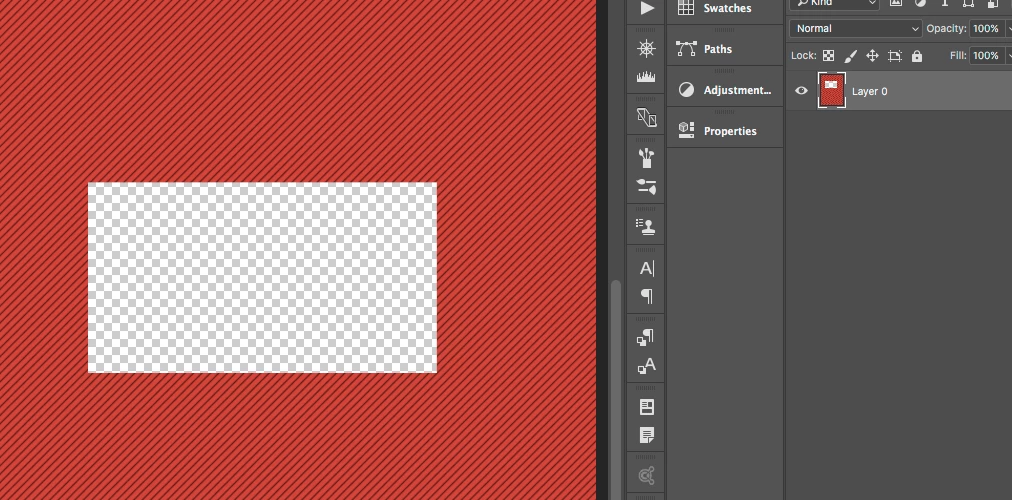Filter layers by shape layers icon
Viewport: 1012px width, 500px height.
pos(968,3)
